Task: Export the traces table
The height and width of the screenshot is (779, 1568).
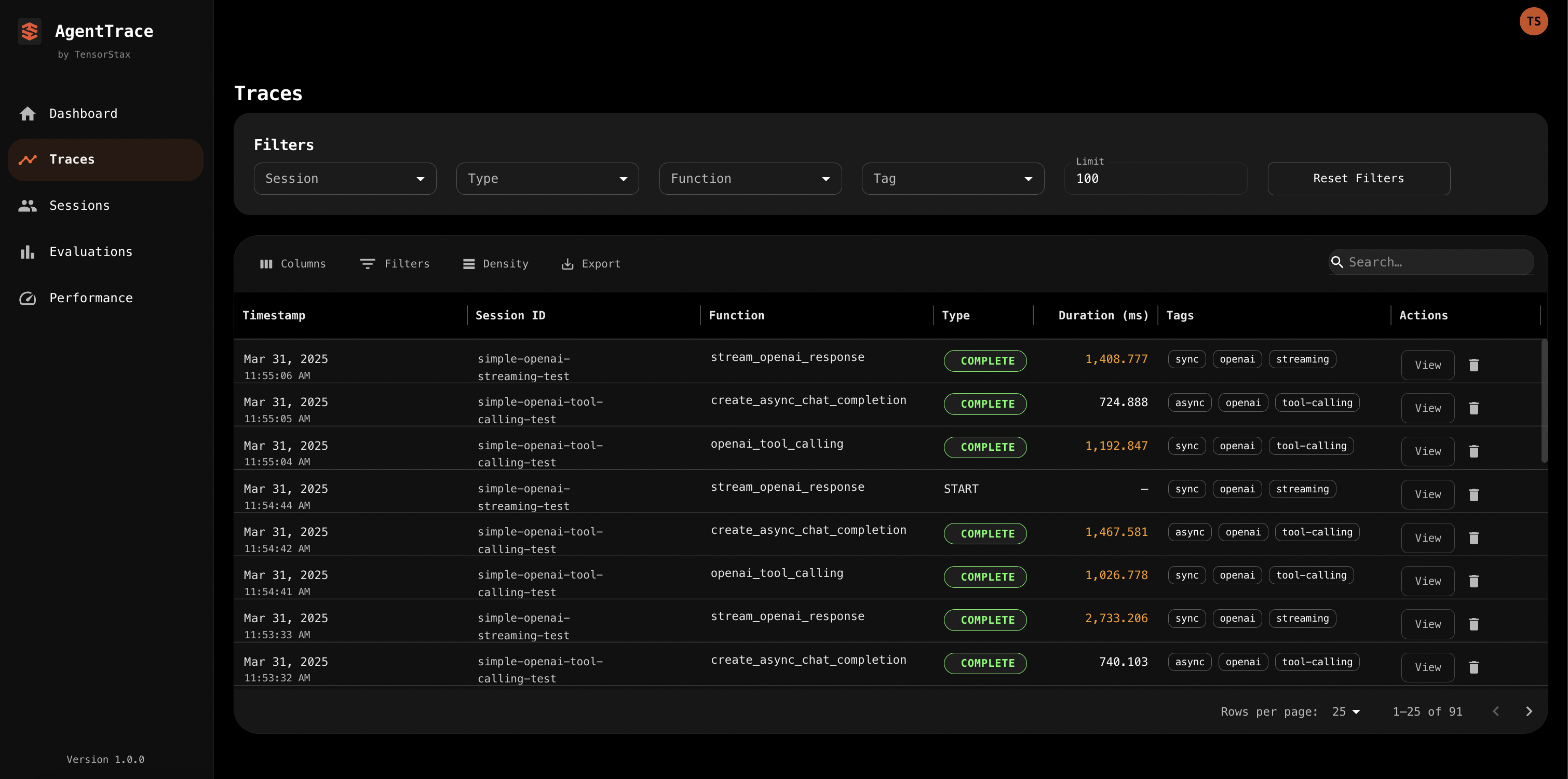Action: click(590, 264)
